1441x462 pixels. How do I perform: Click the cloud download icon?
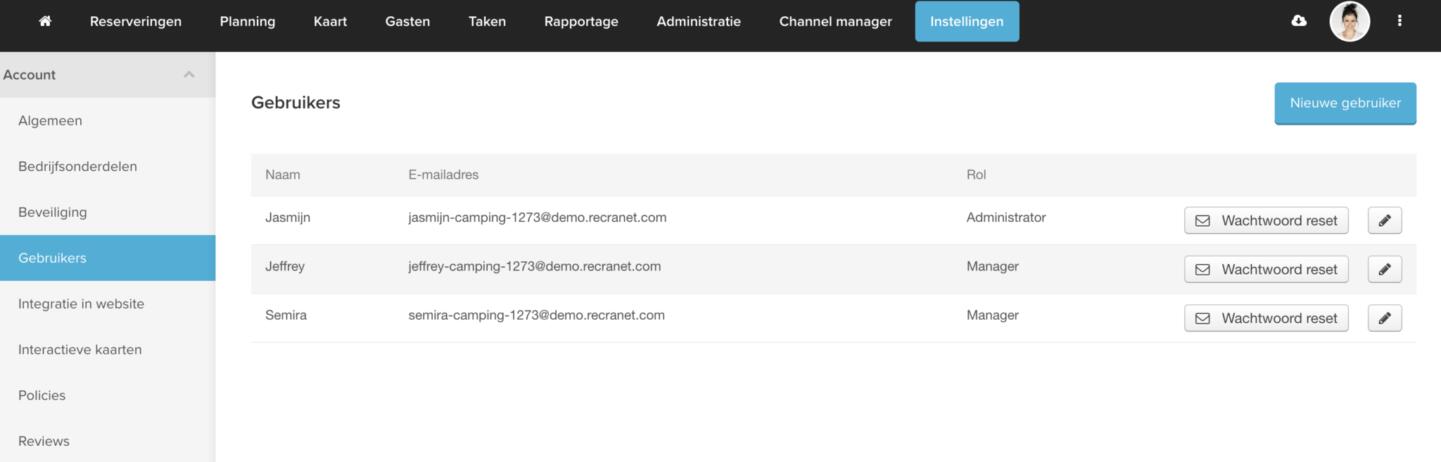[1299, 21]
